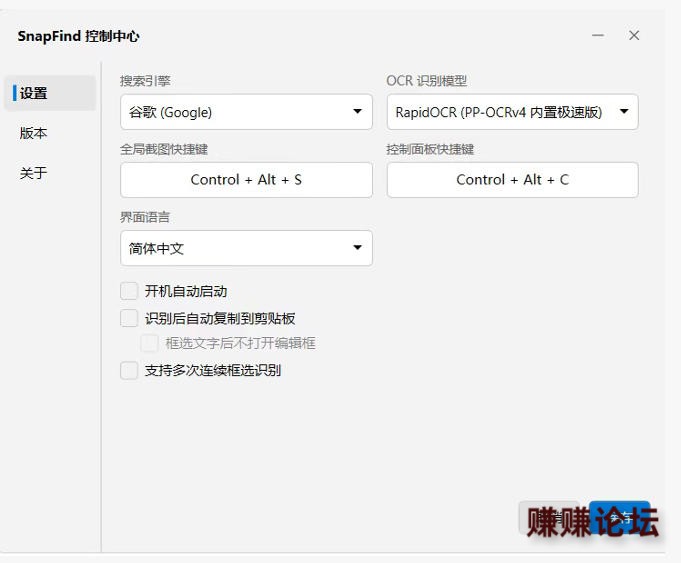681x563 pixels.
Task: Open the 界面语言 dropdown showing 简体中文
Action: [246, 248]
